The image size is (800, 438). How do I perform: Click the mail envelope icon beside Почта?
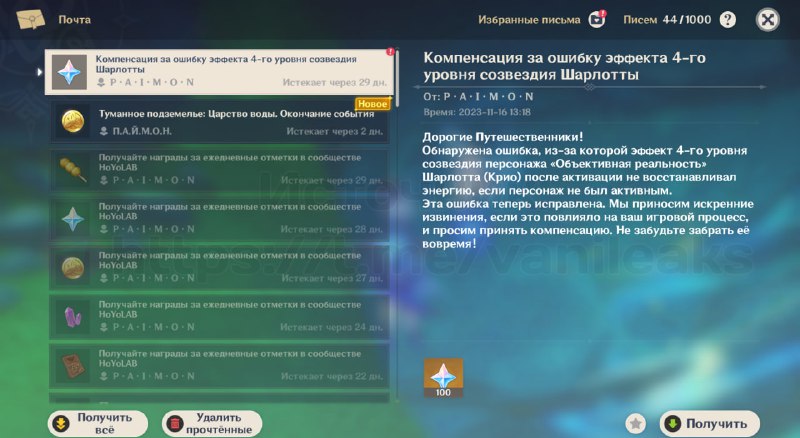[x=31, y=19]
